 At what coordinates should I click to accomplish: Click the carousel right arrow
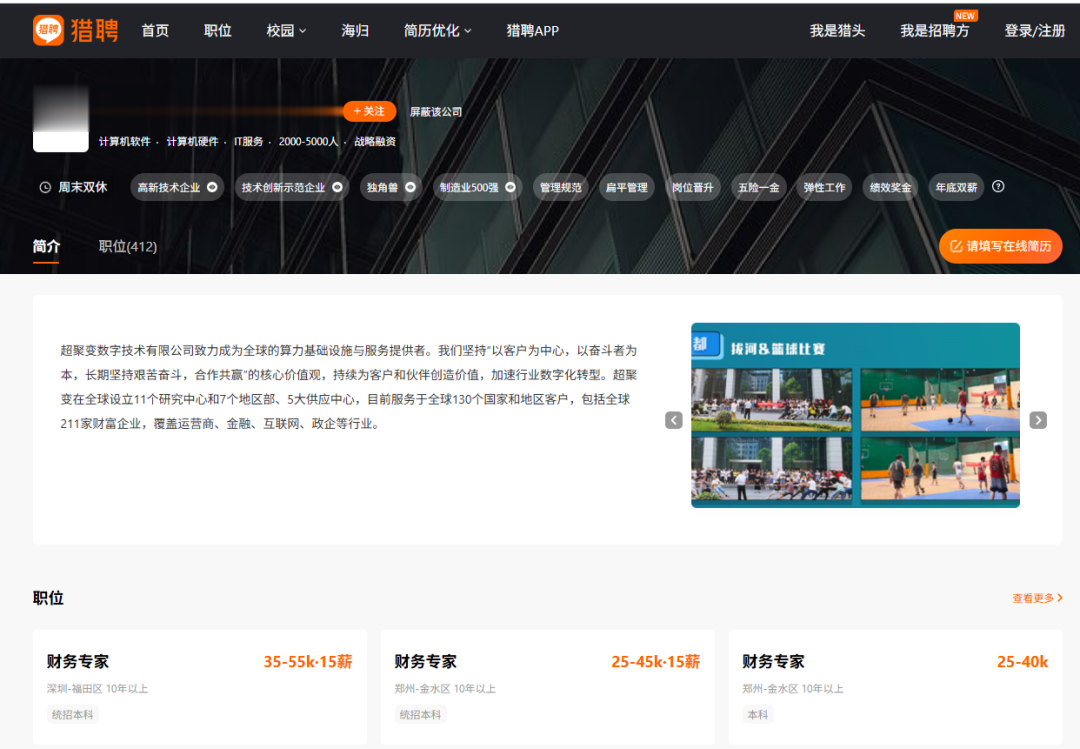pyautogui.click(x=1036, y=420)
